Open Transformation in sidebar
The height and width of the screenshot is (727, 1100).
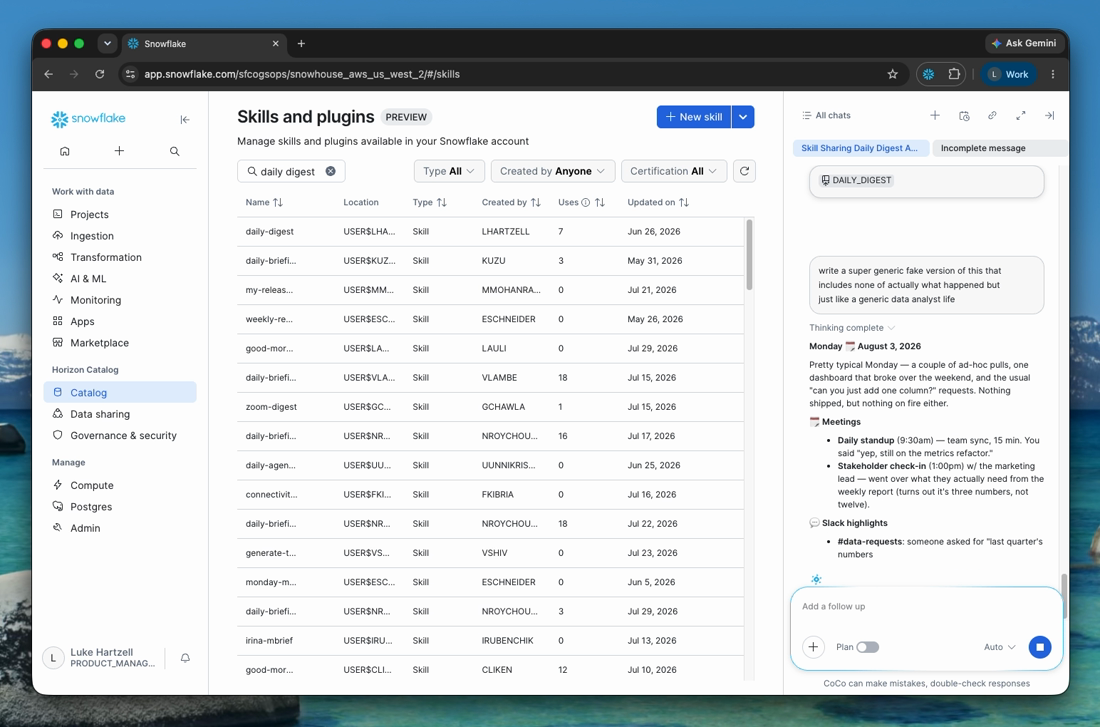(x=119, y=257)
